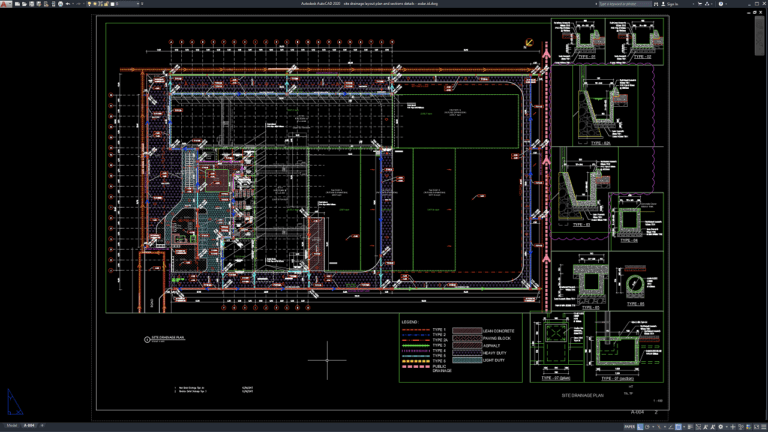Click the hardware acceleration status icon
Screen dimensions: 768x432
point(747,427)
